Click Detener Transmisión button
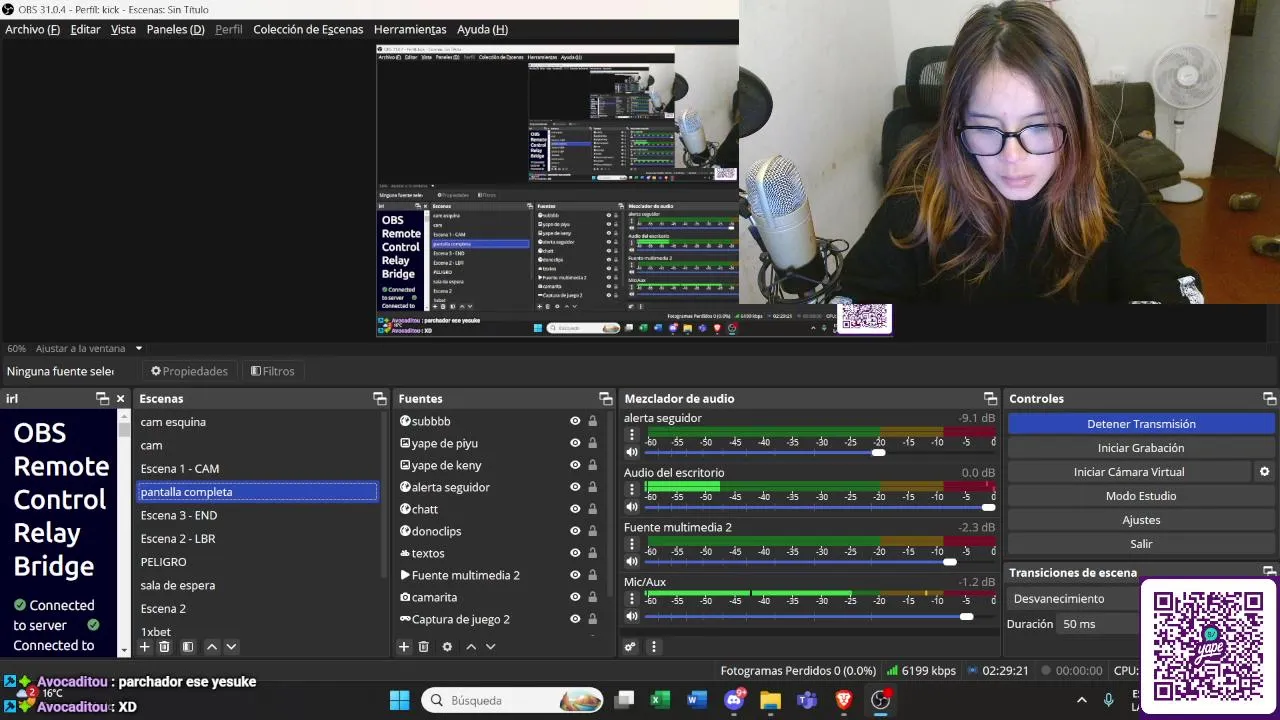1280x720 pixels. click(1141, 424)
